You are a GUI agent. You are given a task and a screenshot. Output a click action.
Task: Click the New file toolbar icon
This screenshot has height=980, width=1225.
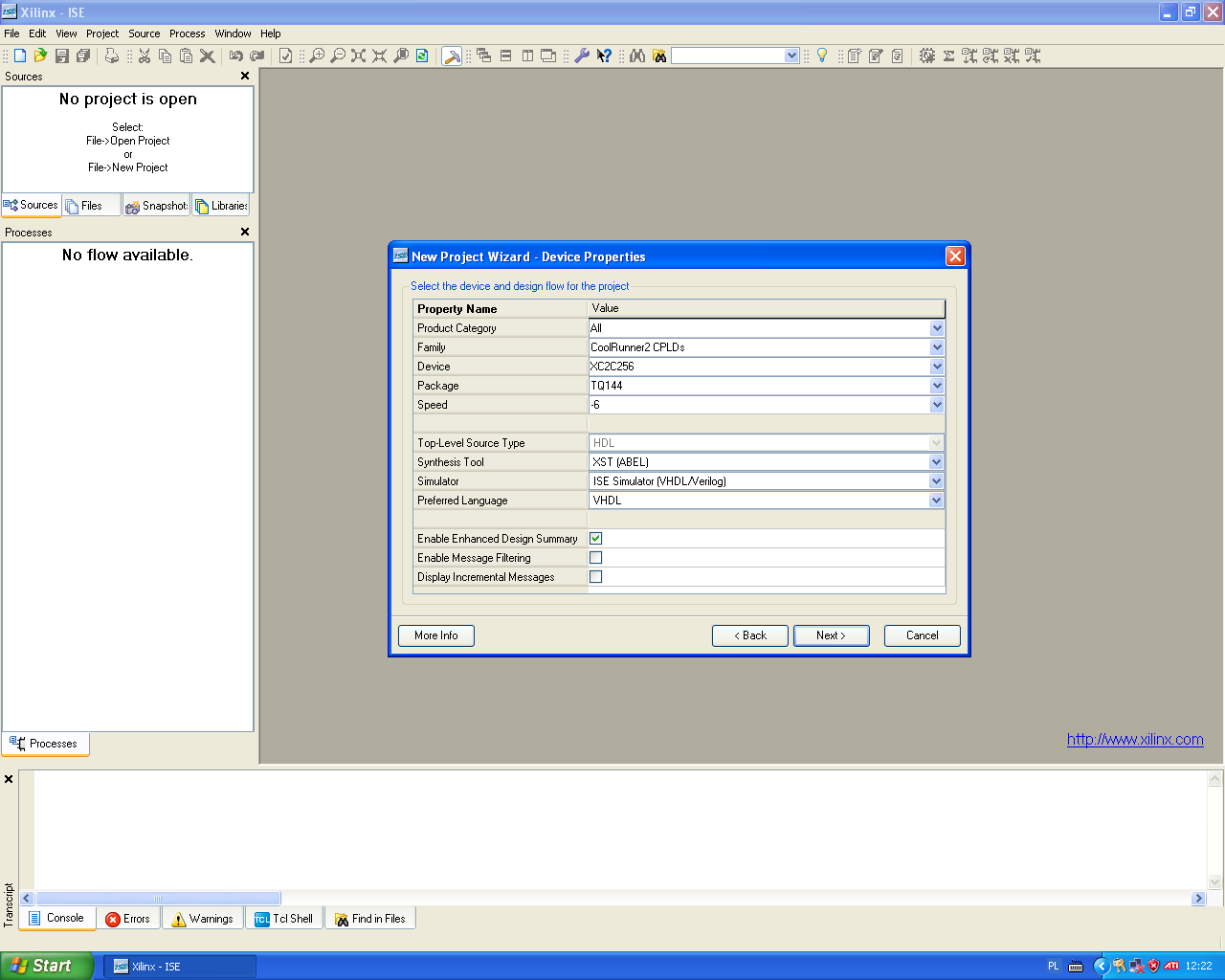coord(19,56)
